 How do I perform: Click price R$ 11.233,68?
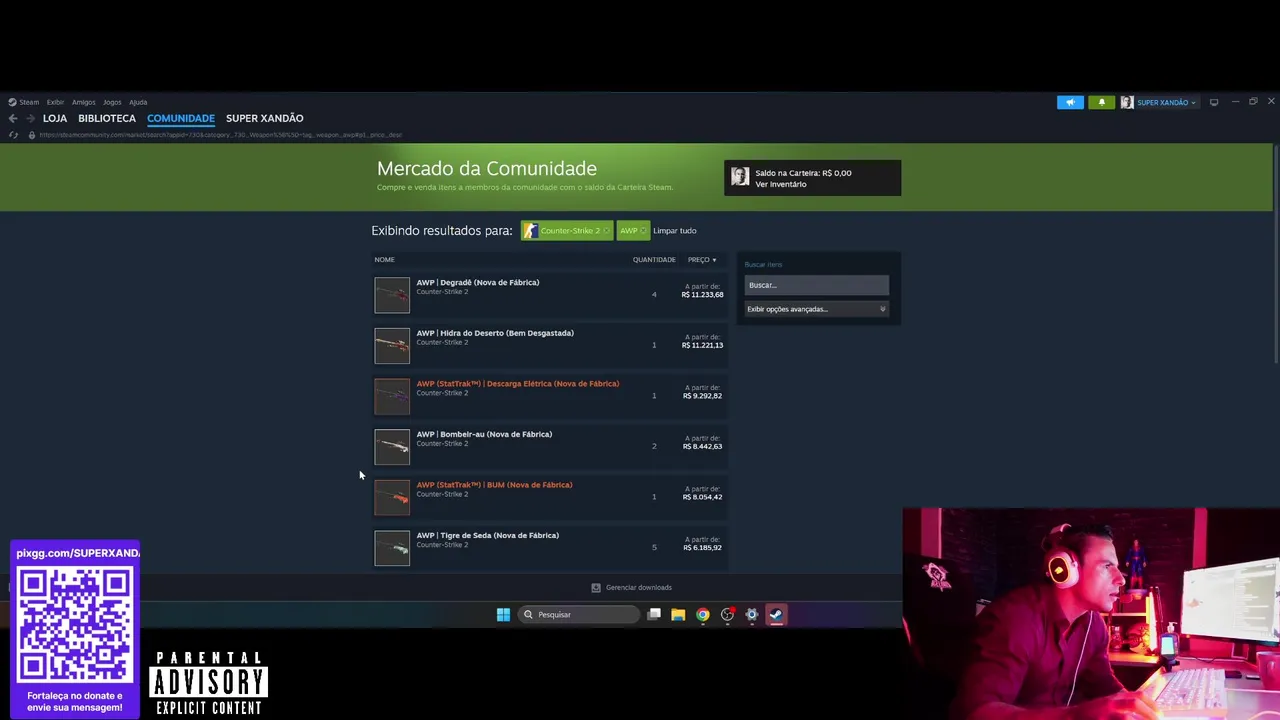pyautogui.click(x=702, y=295)
